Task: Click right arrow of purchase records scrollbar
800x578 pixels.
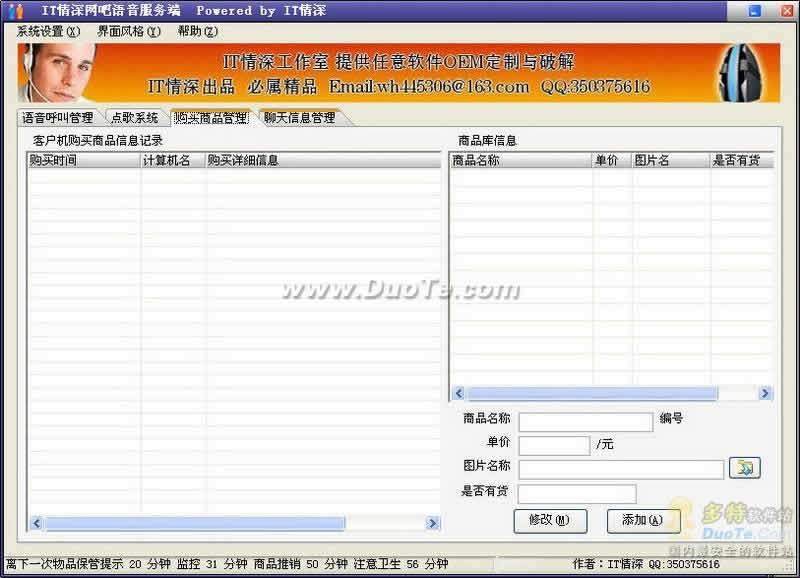Action: (433, 523)
